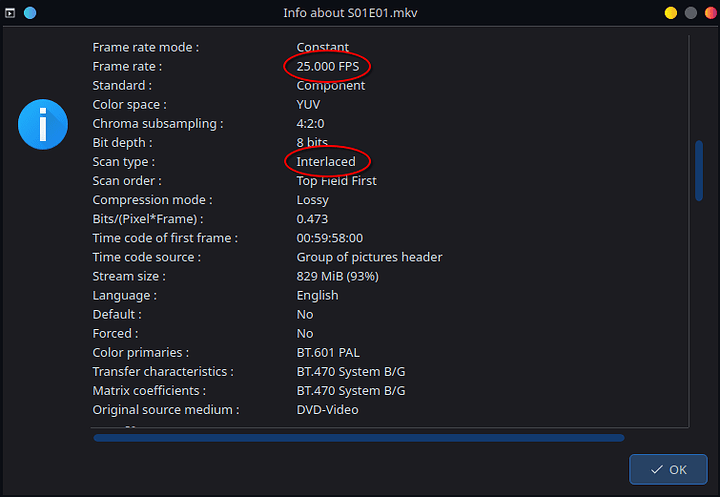
Task: Select the Group of pictures header text
Action: point(369,257)
